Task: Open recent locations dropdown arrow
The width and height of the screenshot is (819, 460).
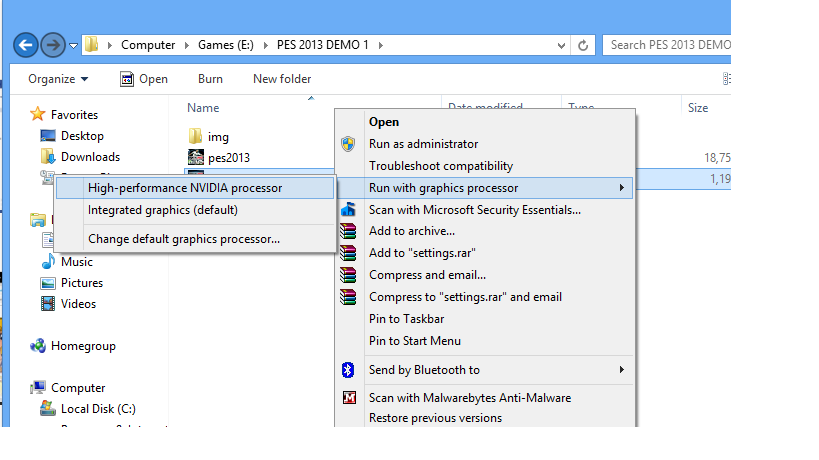Action: (74, 46)
